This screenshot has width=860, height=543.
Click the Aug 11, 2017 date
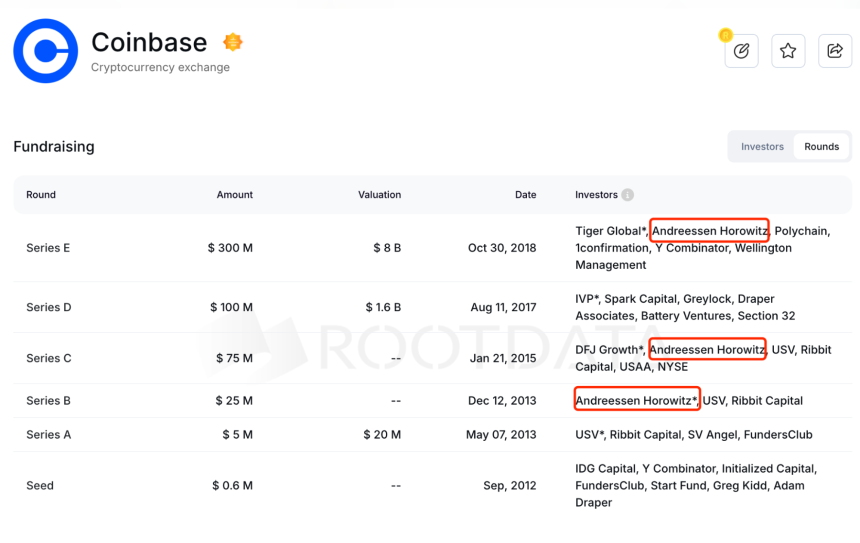point(503,307)
